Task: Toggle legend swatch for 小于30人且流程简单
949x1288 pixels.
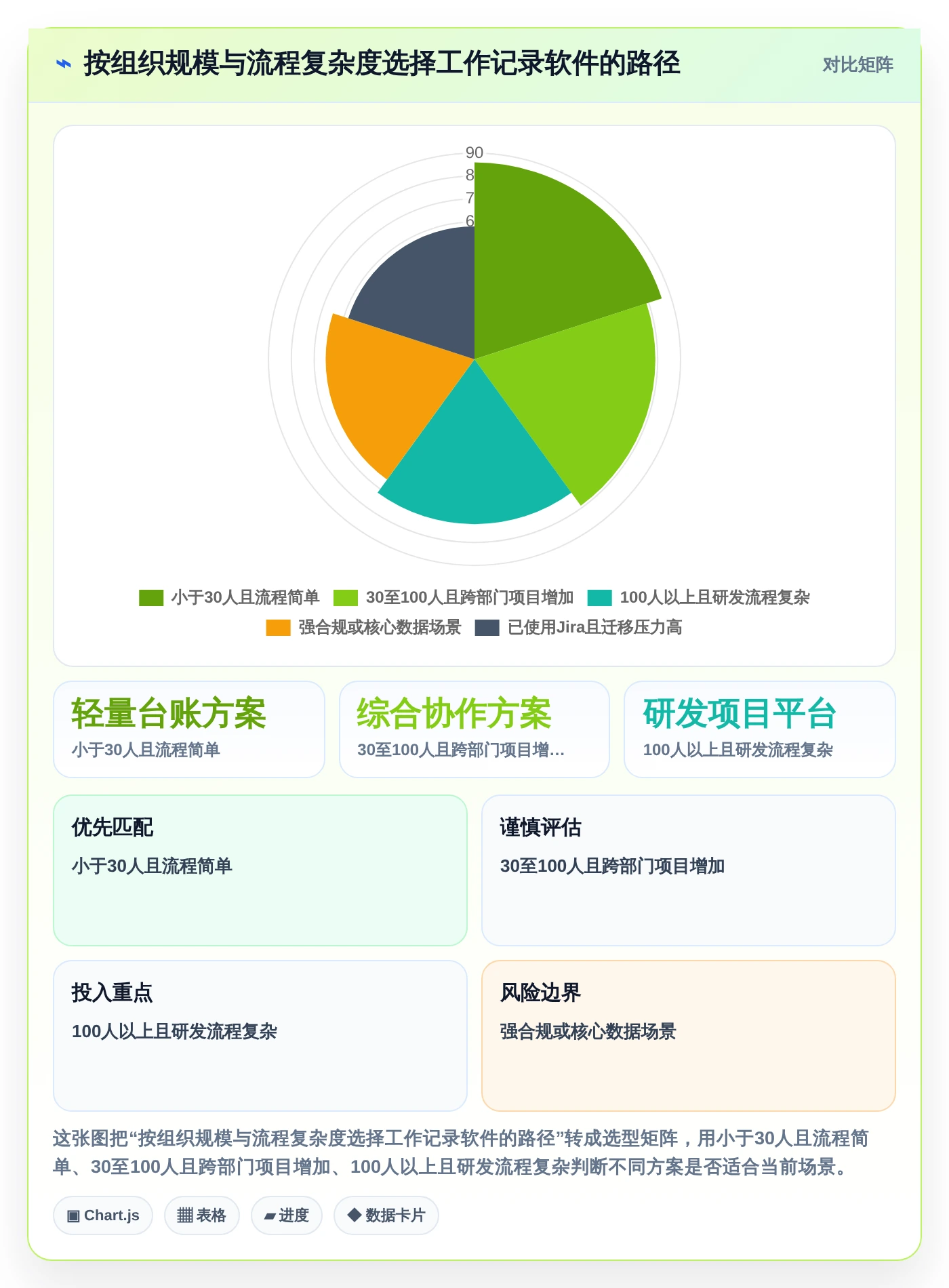Action: pos(151,598)
